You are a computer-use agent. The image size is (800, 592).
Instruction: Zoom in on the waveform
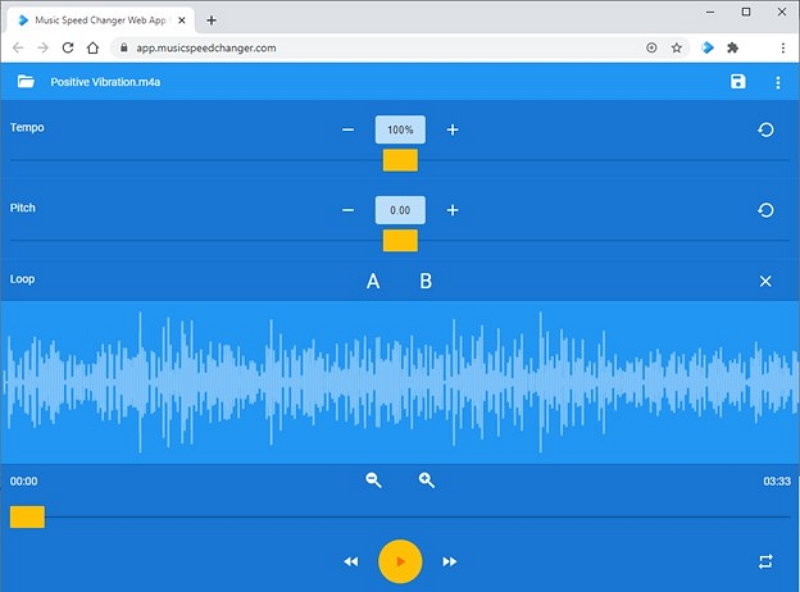point(426,480)
